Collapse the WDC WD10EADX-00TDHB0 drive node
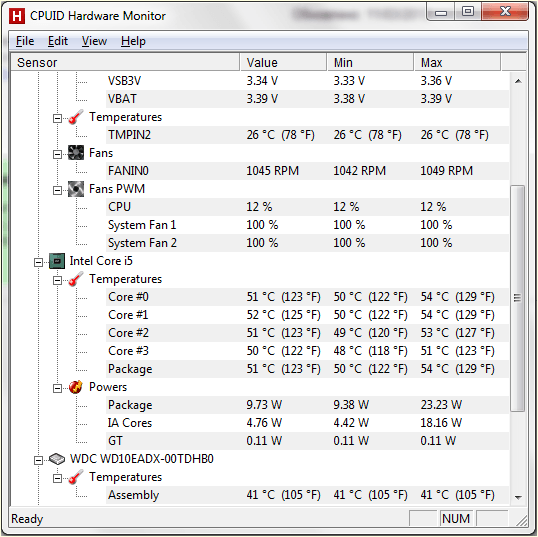Screen dimensions: 538x537 pos(38,460)
